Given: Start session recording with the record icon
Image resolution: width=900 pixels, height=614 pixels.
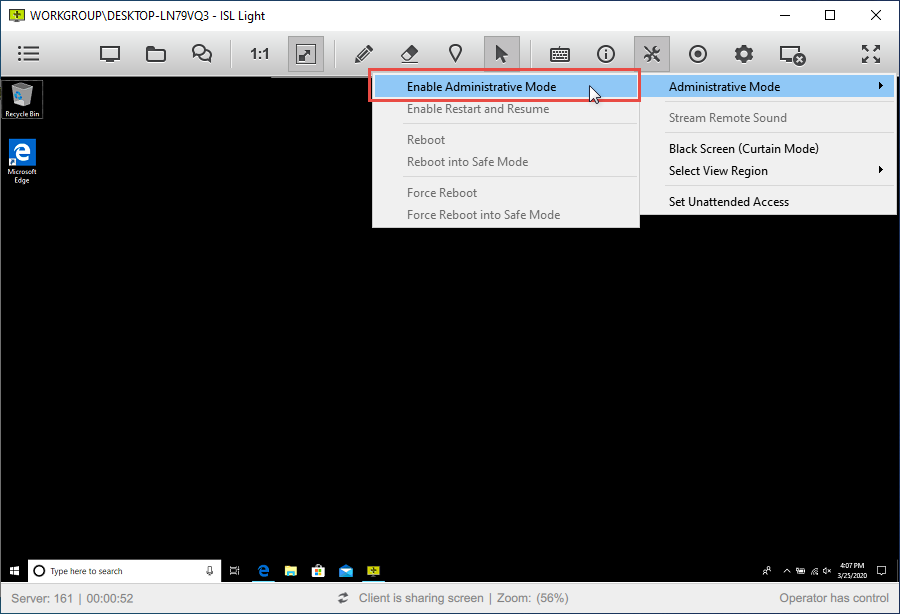Looking at the screenshot, I should [x=698, y=54].
